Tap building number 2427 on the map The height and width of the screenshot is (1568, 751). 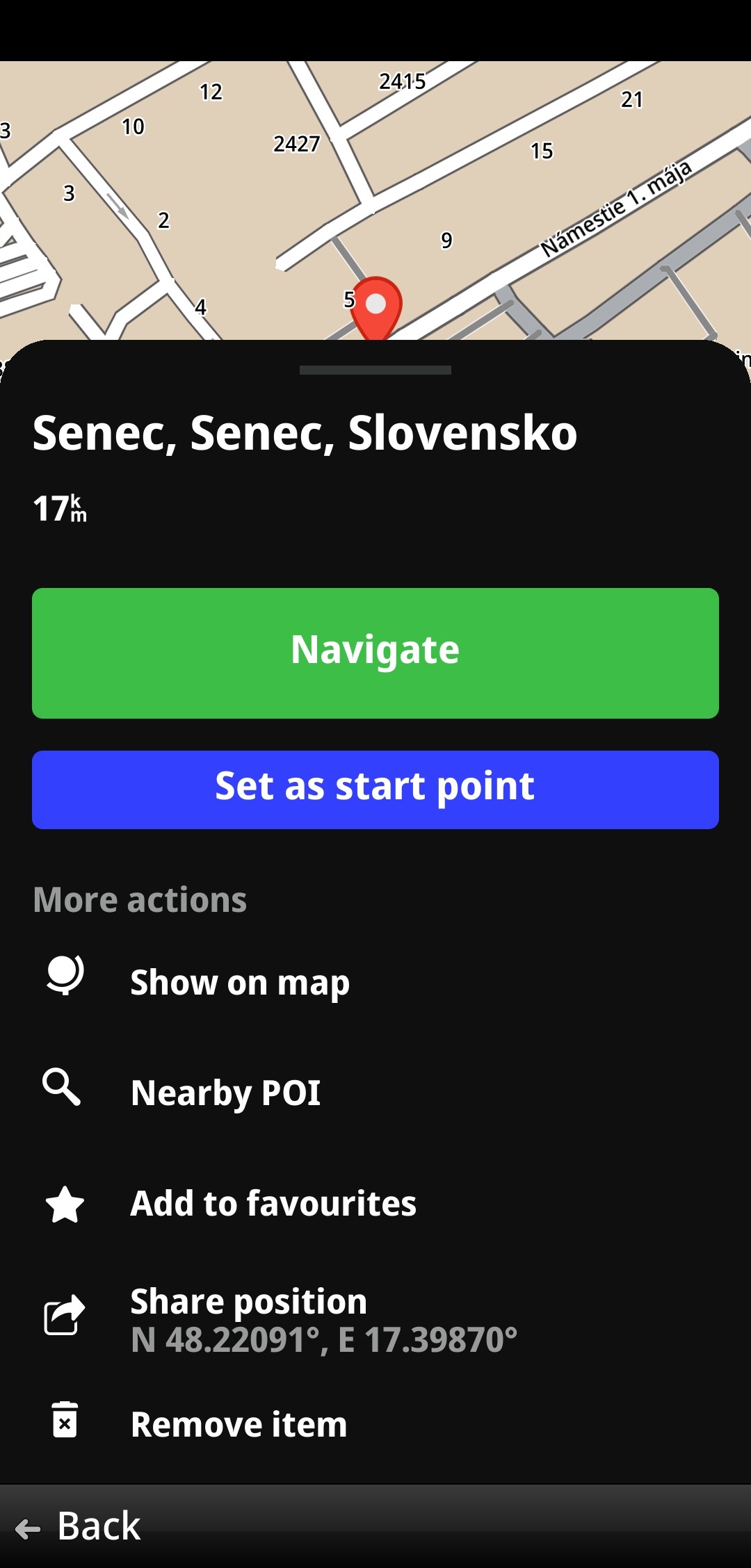(x=297, y=144)
